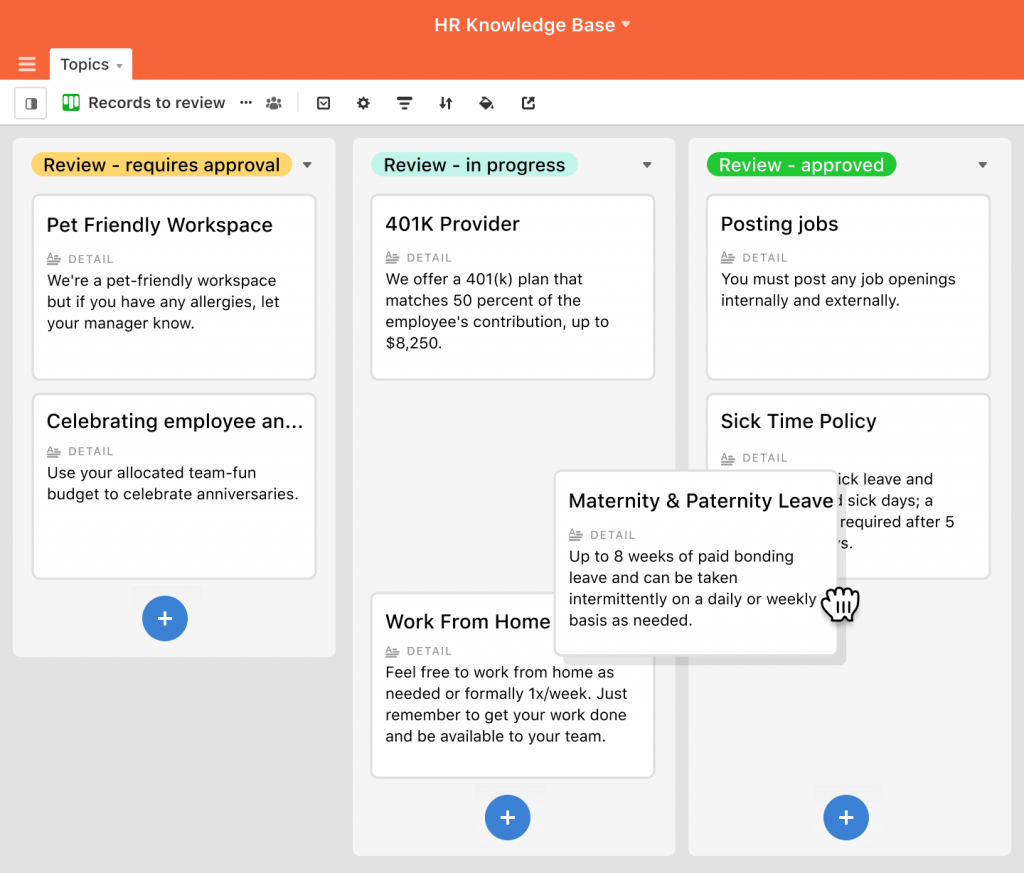
Task: Open the filter records tool
Action: pos(405,103)
